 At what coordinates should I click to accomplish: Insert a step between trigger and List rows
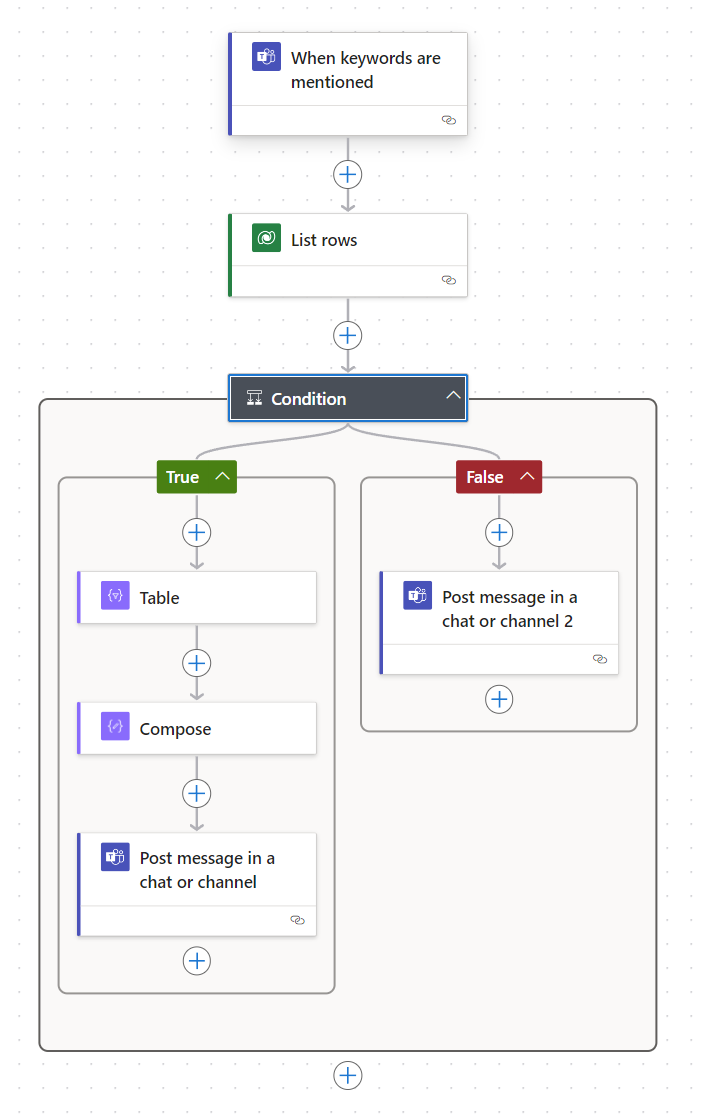347,174
